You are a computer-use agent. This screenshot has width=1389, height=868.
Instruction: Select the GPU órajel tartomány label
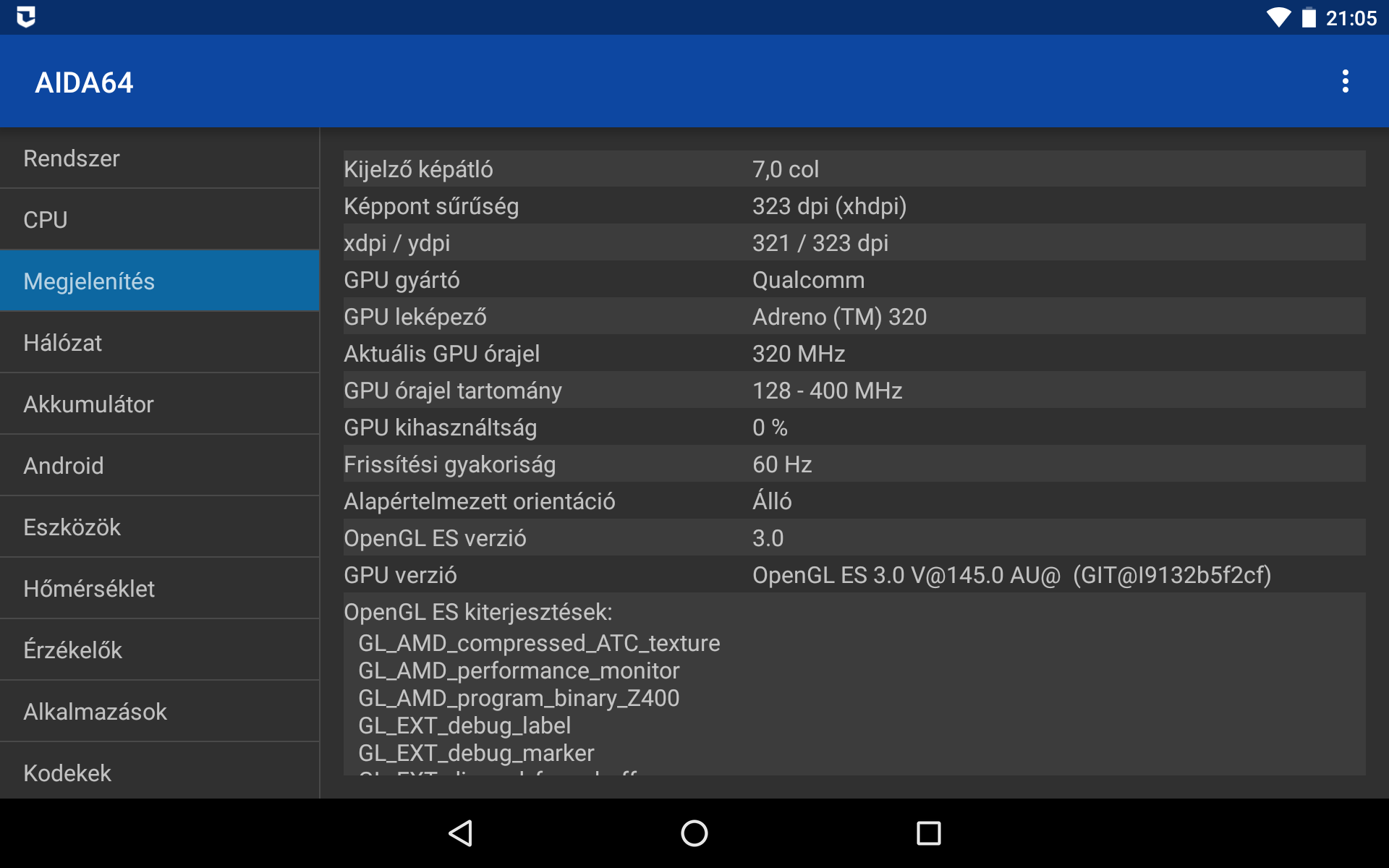(x=452, y=391)
